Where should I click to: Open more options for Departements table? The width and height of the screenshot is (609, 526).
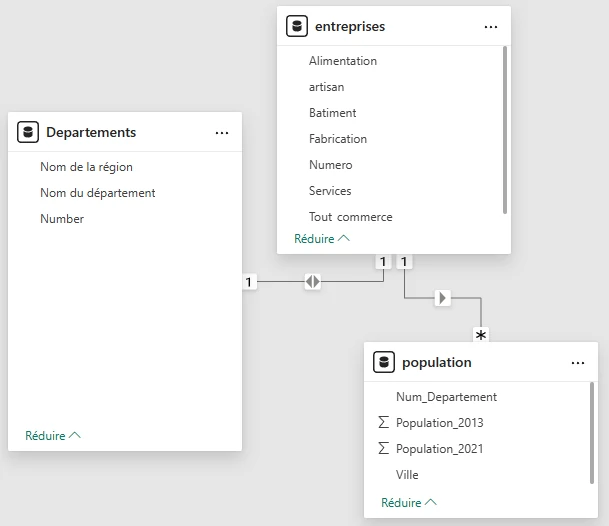point(222,132)
